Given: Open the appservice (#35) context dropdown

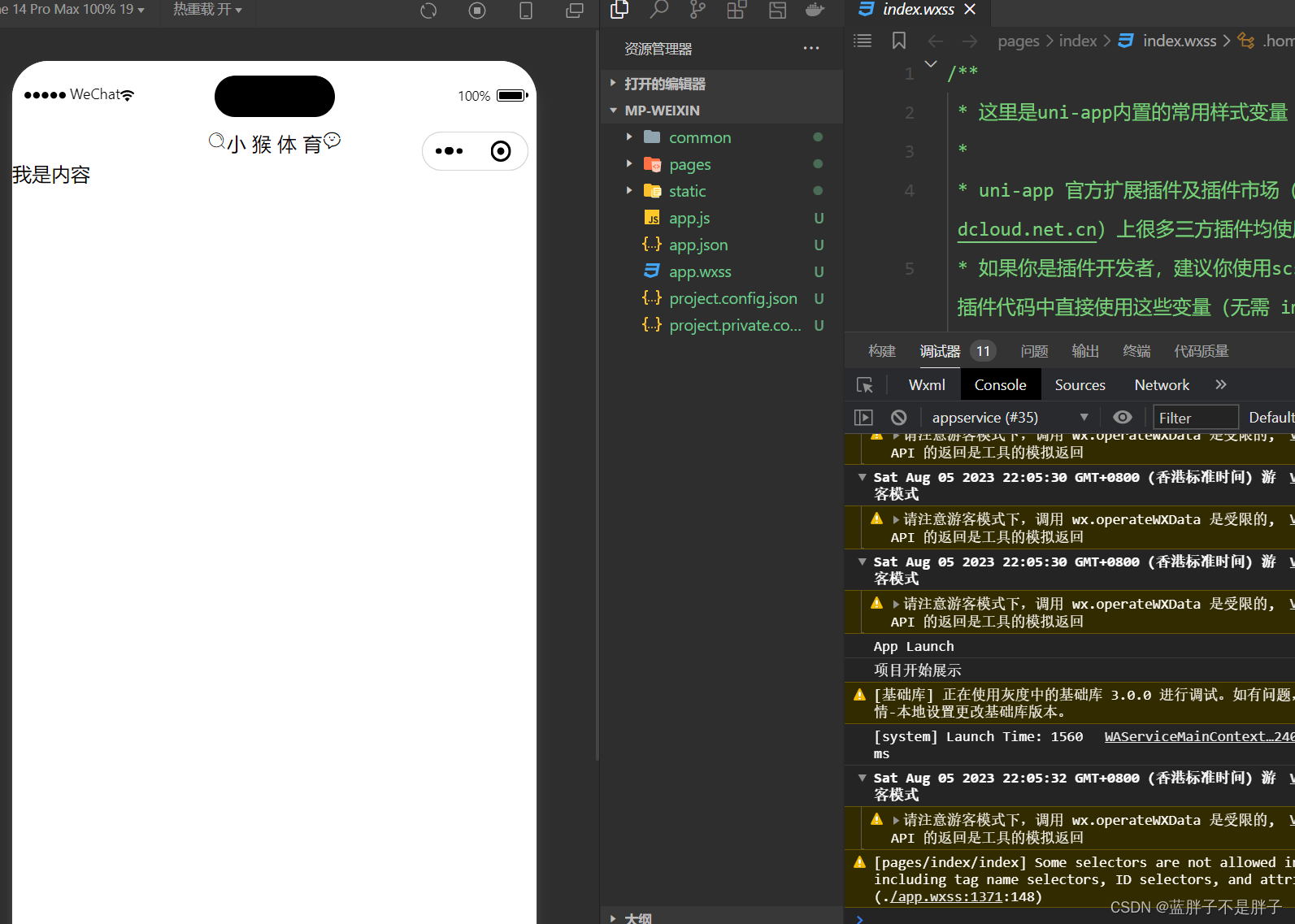Looking at the screenshot, I should click(x=1010, y=418).
